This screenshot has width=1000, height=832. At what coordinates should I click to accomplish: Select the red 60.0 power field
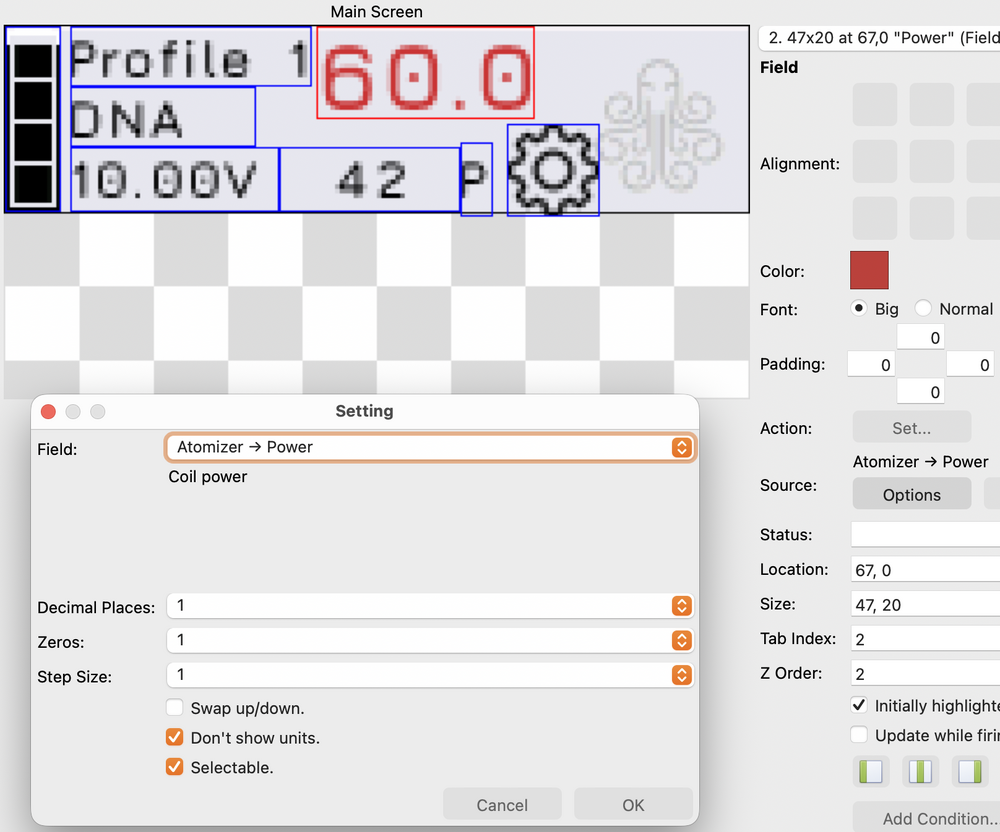click(x=426, y=73)
